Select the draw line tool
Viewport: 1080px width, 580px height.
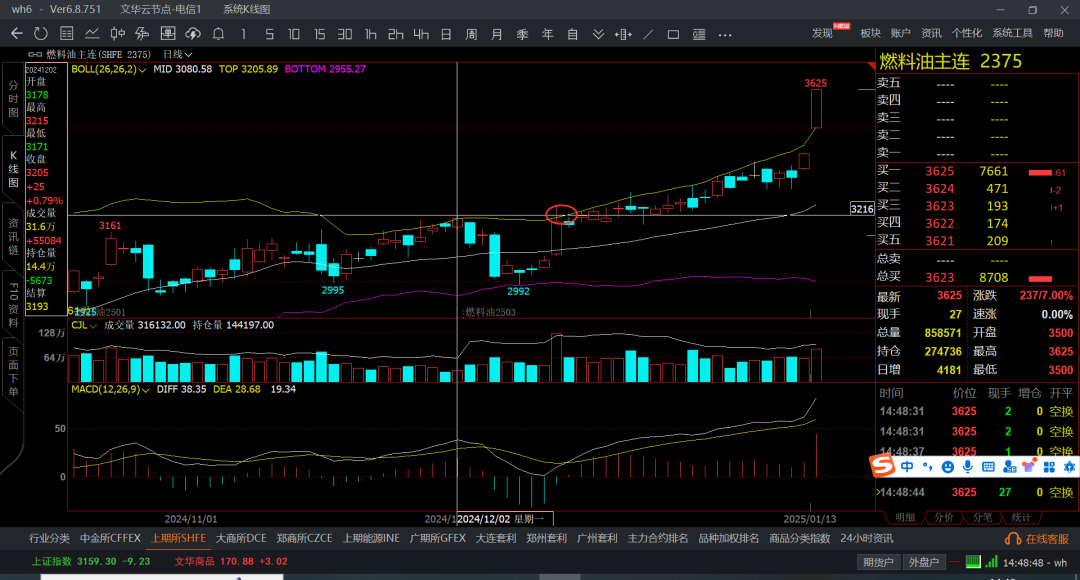click(x=648, y=33)
